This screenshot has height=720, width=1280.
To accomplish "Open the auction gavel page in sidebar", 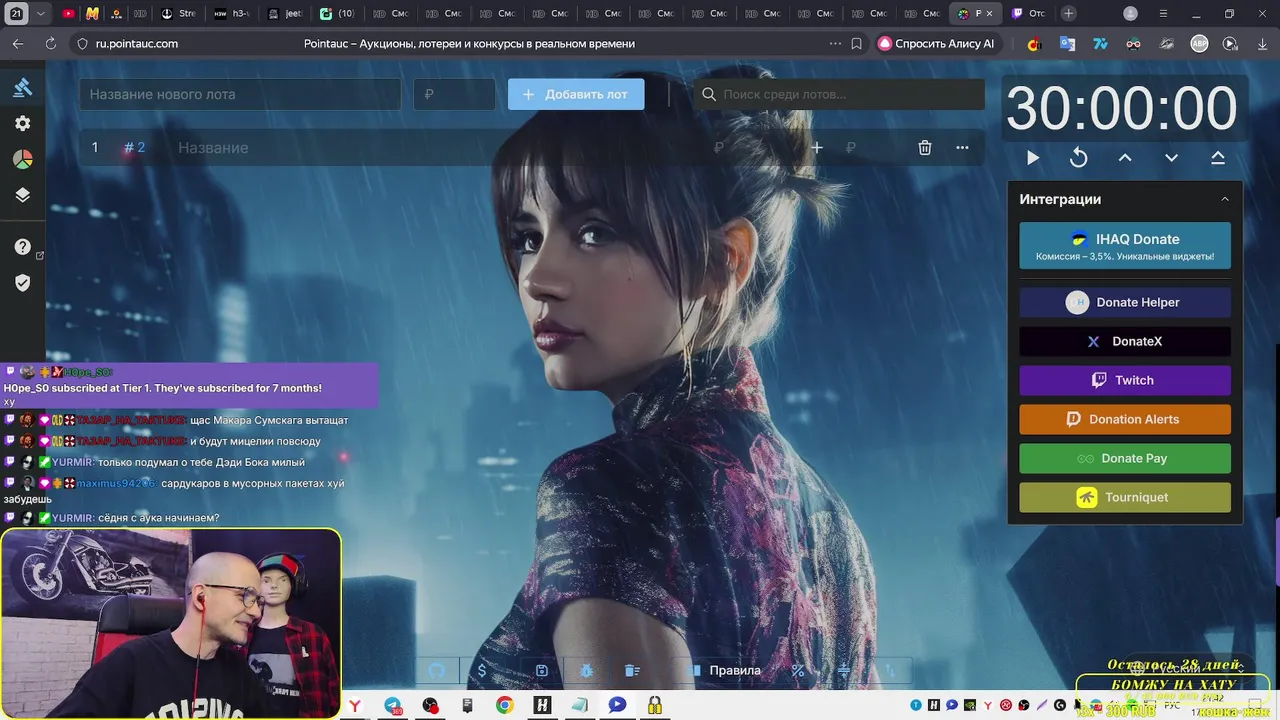I will 22,87.
